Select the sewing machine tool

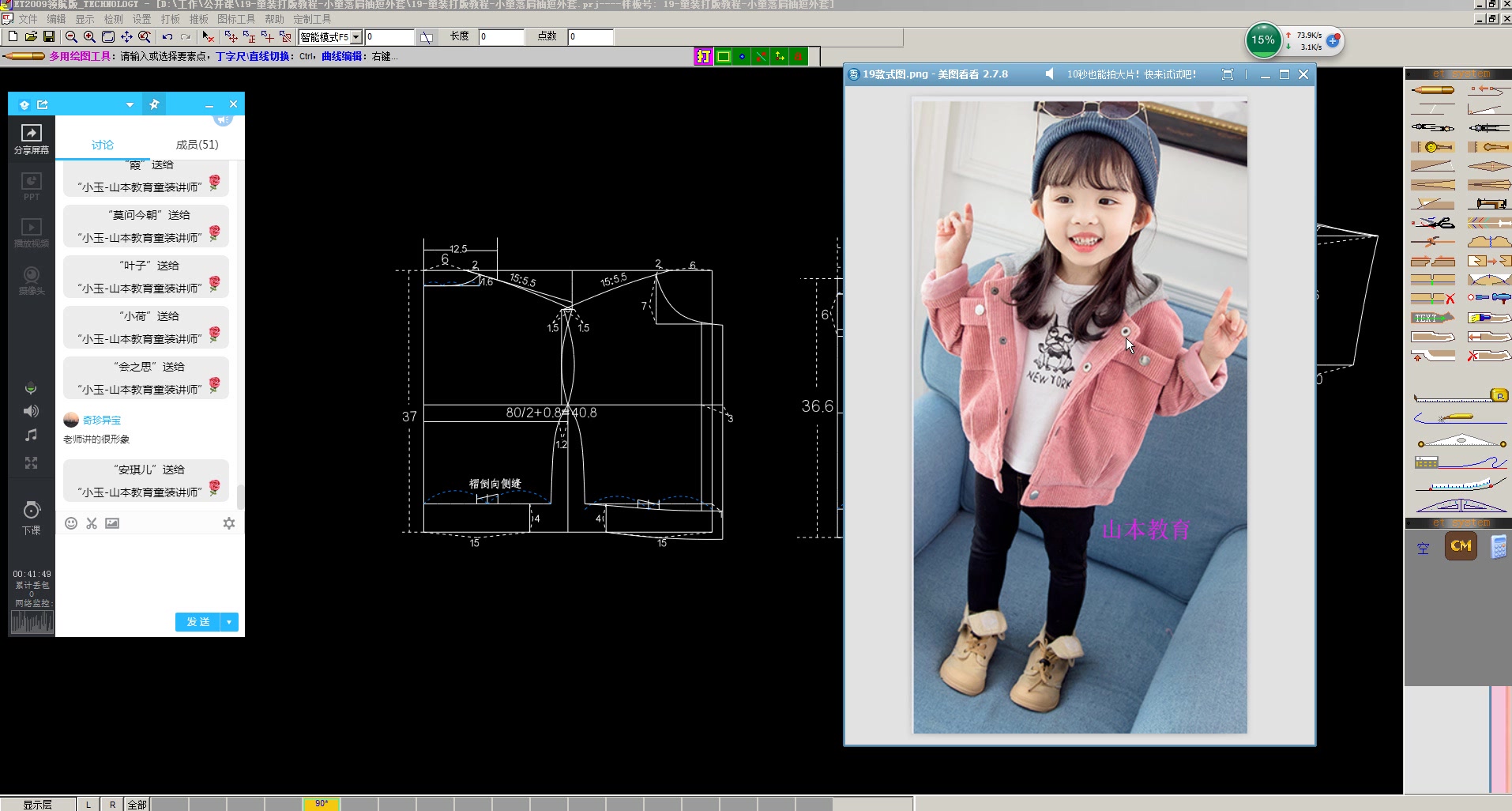coord(1490,204)
